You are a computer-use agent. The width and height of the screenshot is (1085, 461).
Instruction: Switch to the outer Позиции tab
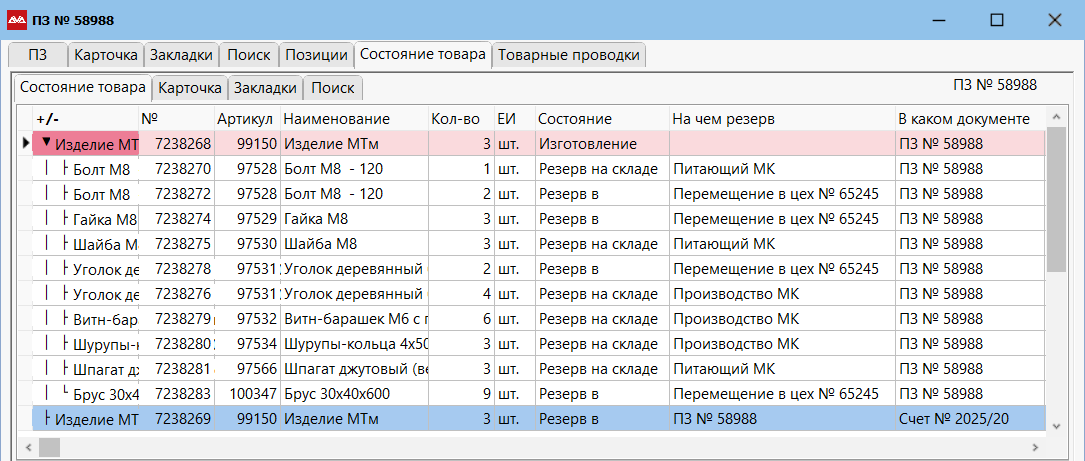click(316, 55)
